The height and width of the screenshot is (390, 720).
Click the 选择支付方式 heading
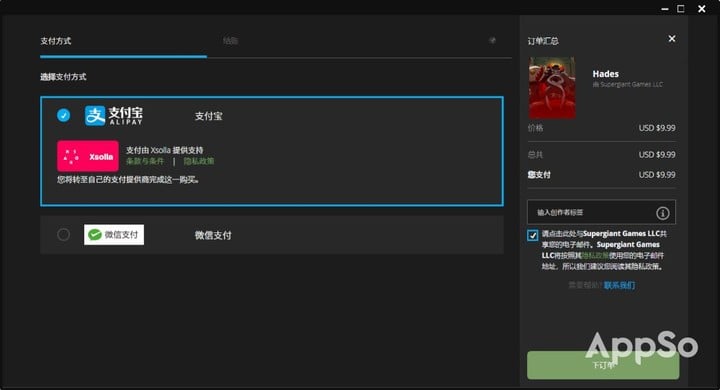(63, 77)
